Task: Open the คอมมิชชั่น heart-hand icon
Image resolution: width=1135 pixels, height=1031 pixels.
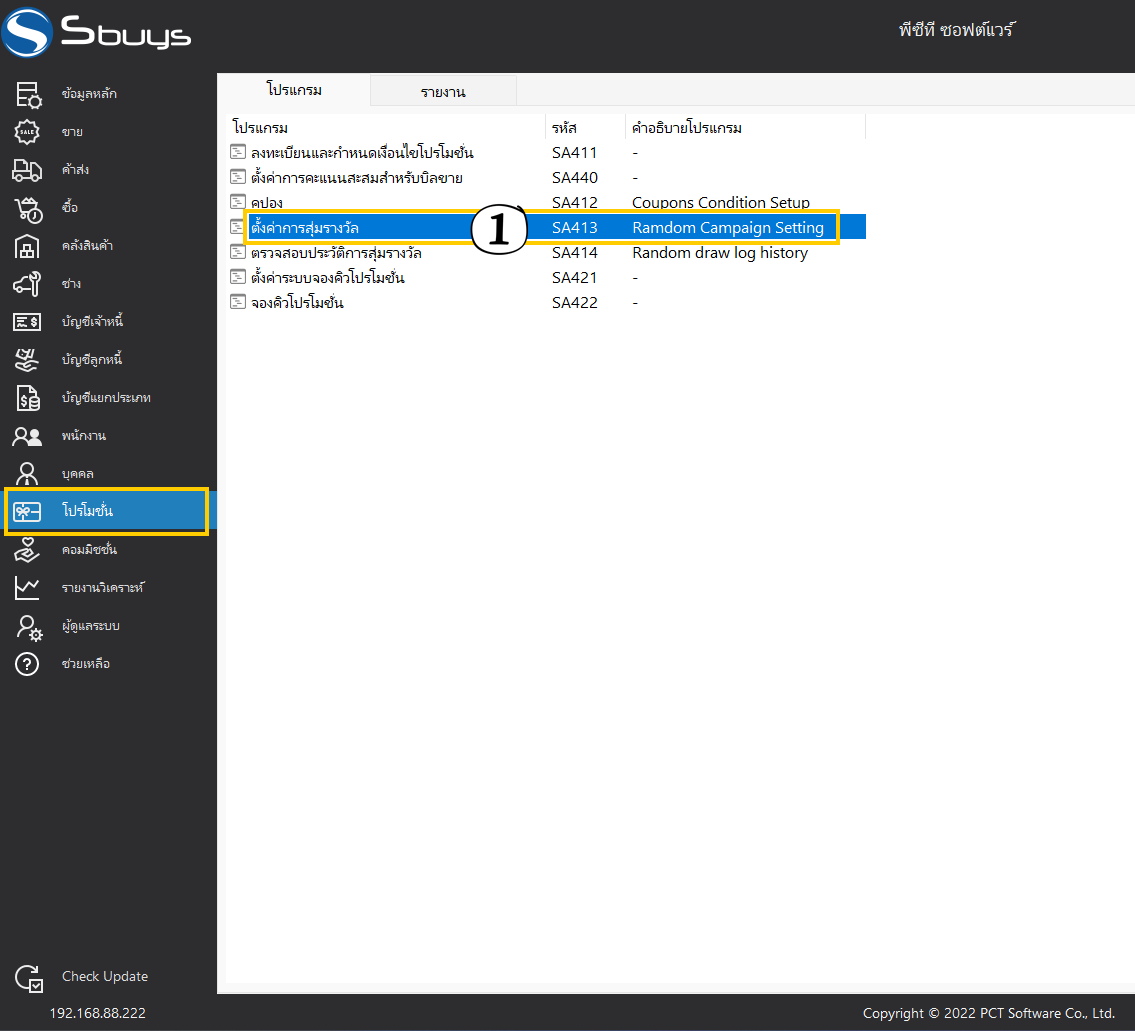Action: [x=27, y=550]
